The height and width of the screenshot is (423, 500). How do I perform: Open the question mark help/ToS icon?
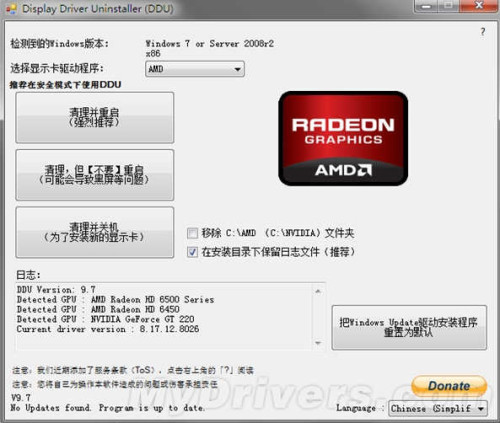483,32
